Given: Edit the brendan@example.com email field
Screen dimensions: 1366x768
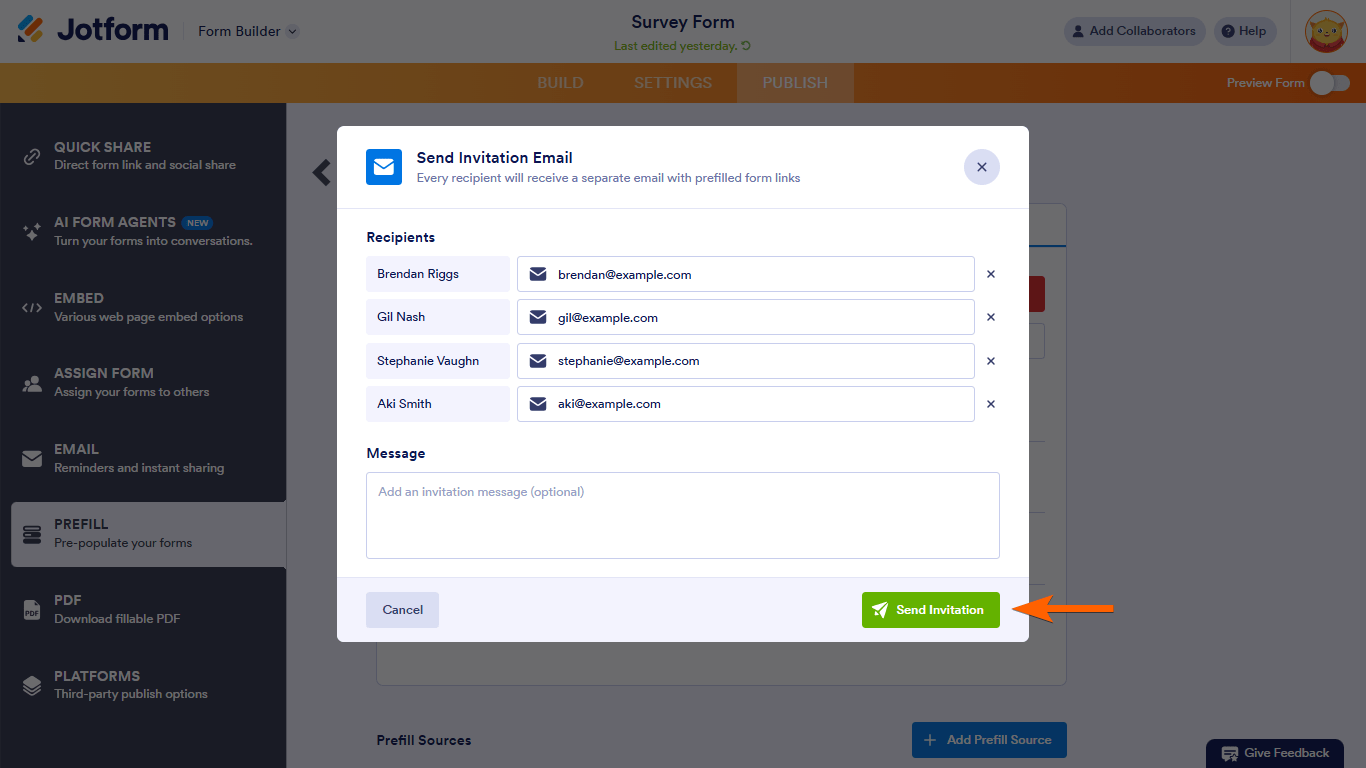Looking at the screenshot, I should (760, 274).
